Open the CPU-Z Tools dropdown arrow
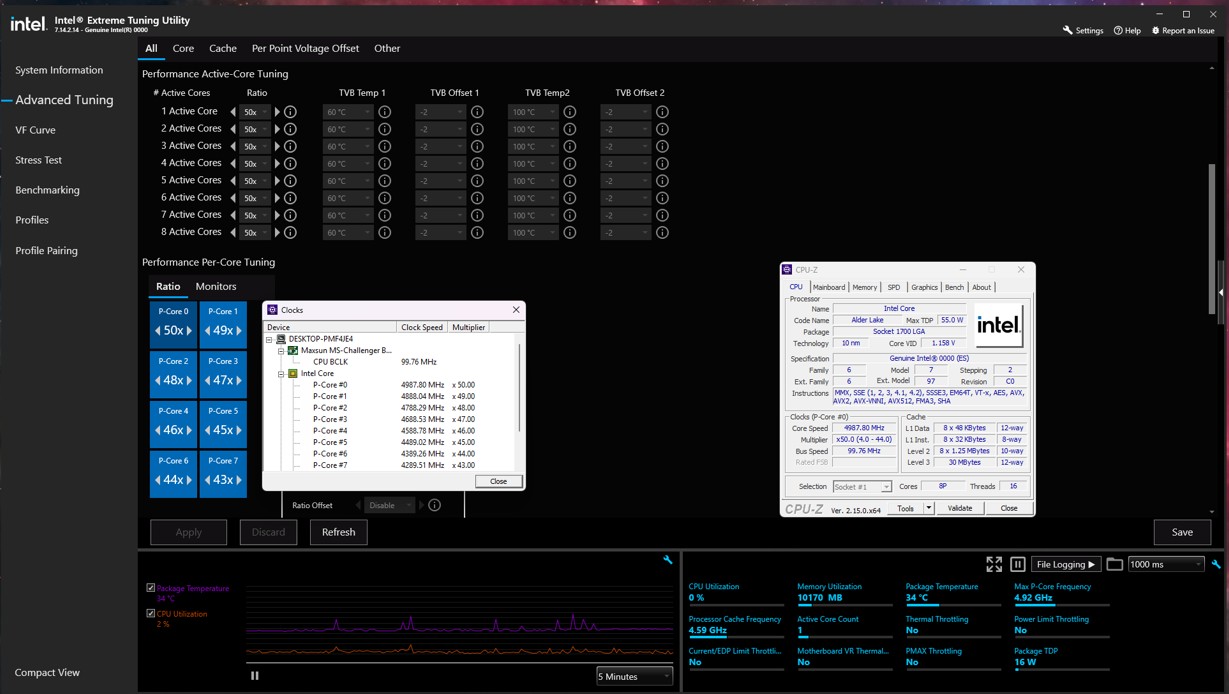This screenshot has height=694, width=1229. [x=929, y=508]
